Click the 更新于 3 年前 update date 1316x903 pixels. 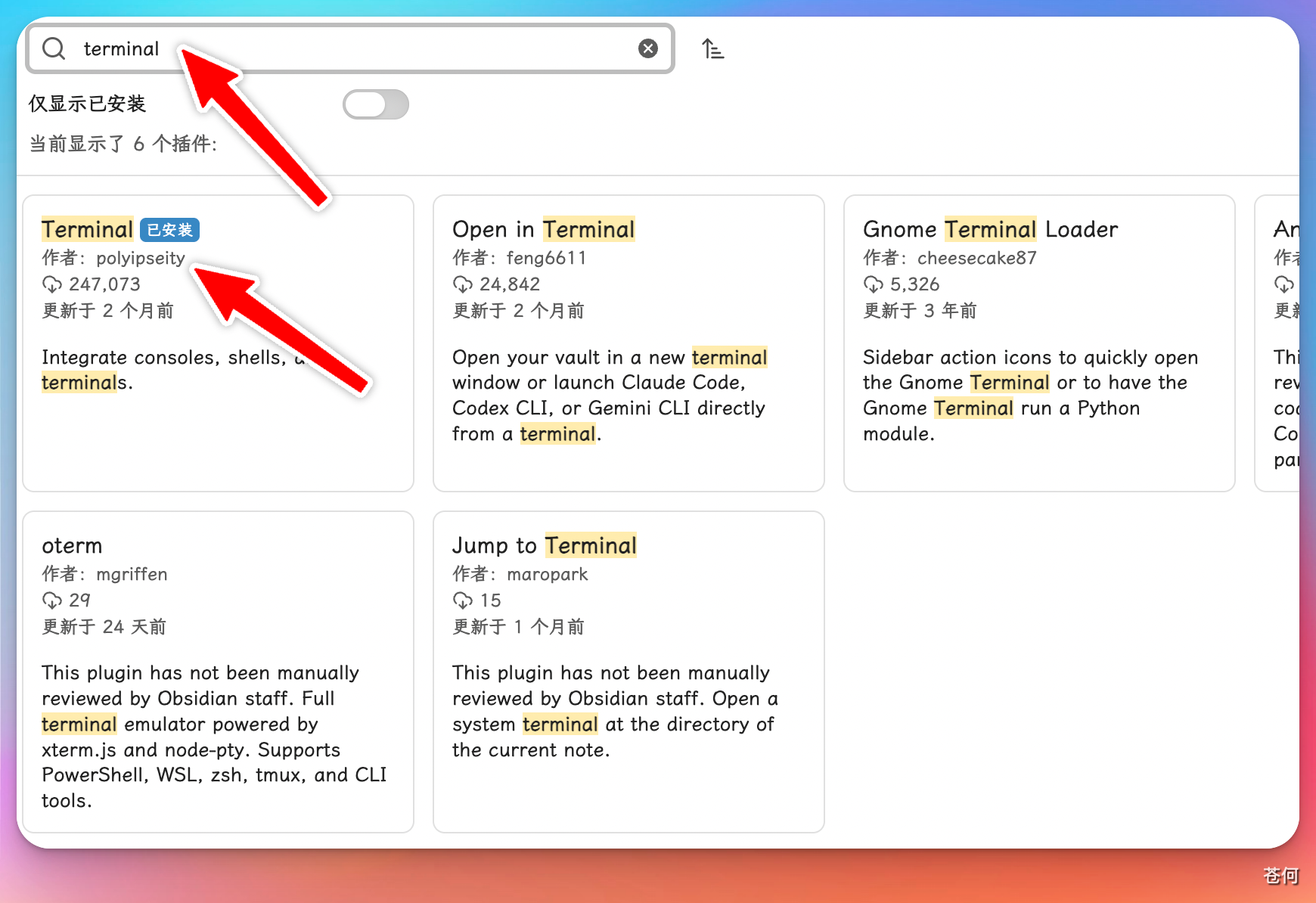[x=920, y=311]
